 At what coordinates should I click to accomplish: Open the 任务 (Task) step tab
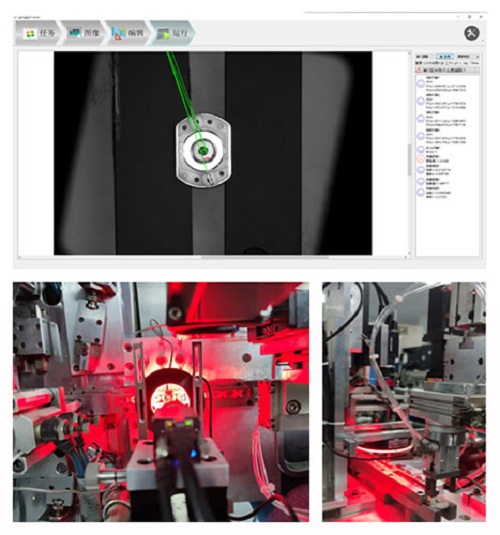coord(39,33)
